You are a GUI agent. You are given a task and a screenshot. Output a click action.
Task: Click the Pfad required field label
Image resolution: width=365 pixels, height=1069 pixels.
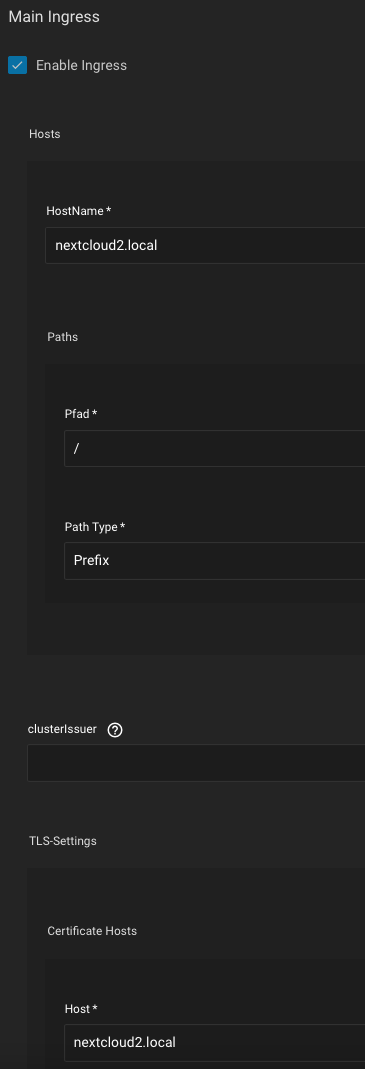tap(81, 414)
